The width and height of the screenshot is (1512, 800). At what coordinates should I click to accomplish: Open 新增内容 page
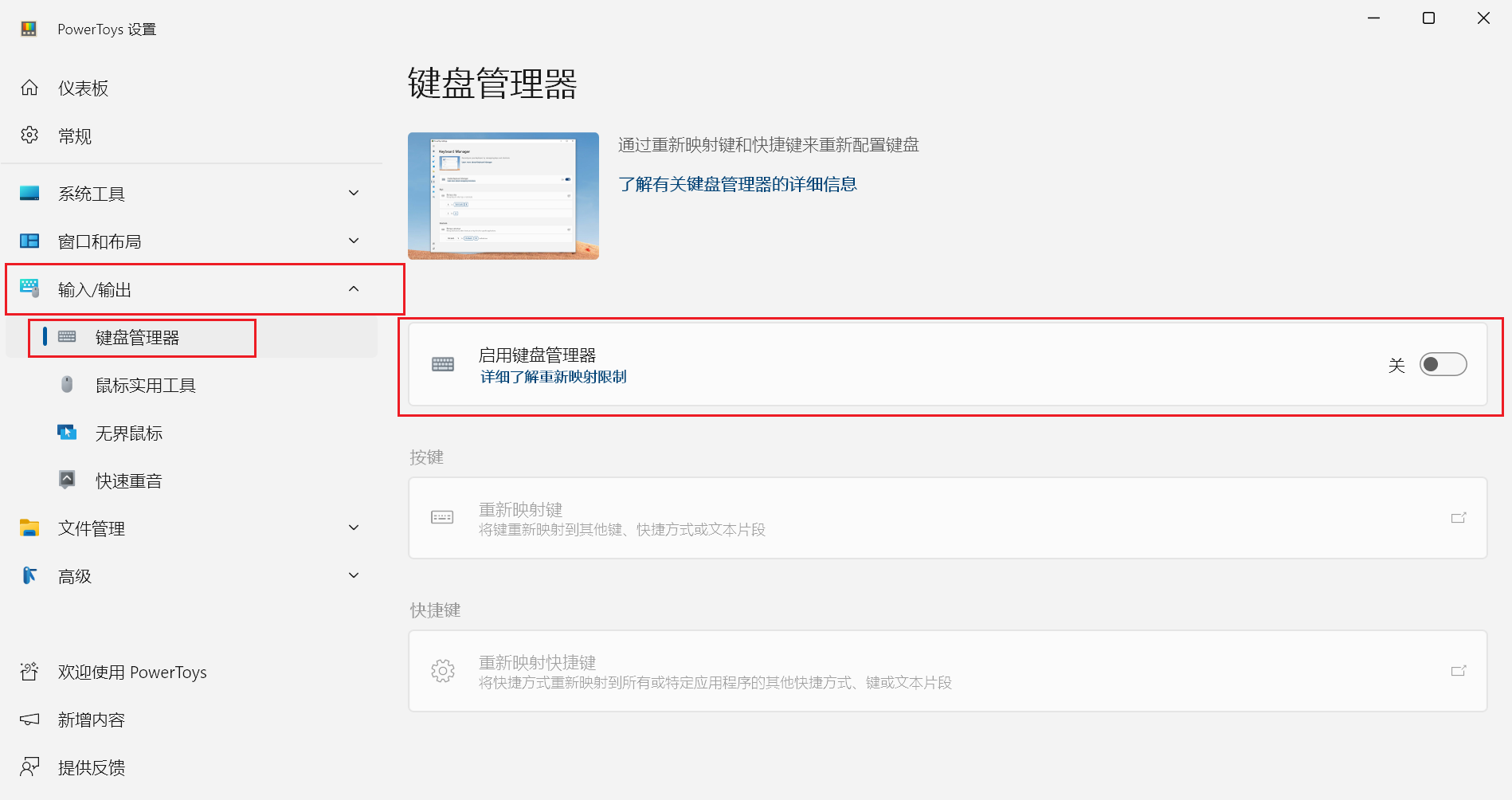click(x=191, y=720)
